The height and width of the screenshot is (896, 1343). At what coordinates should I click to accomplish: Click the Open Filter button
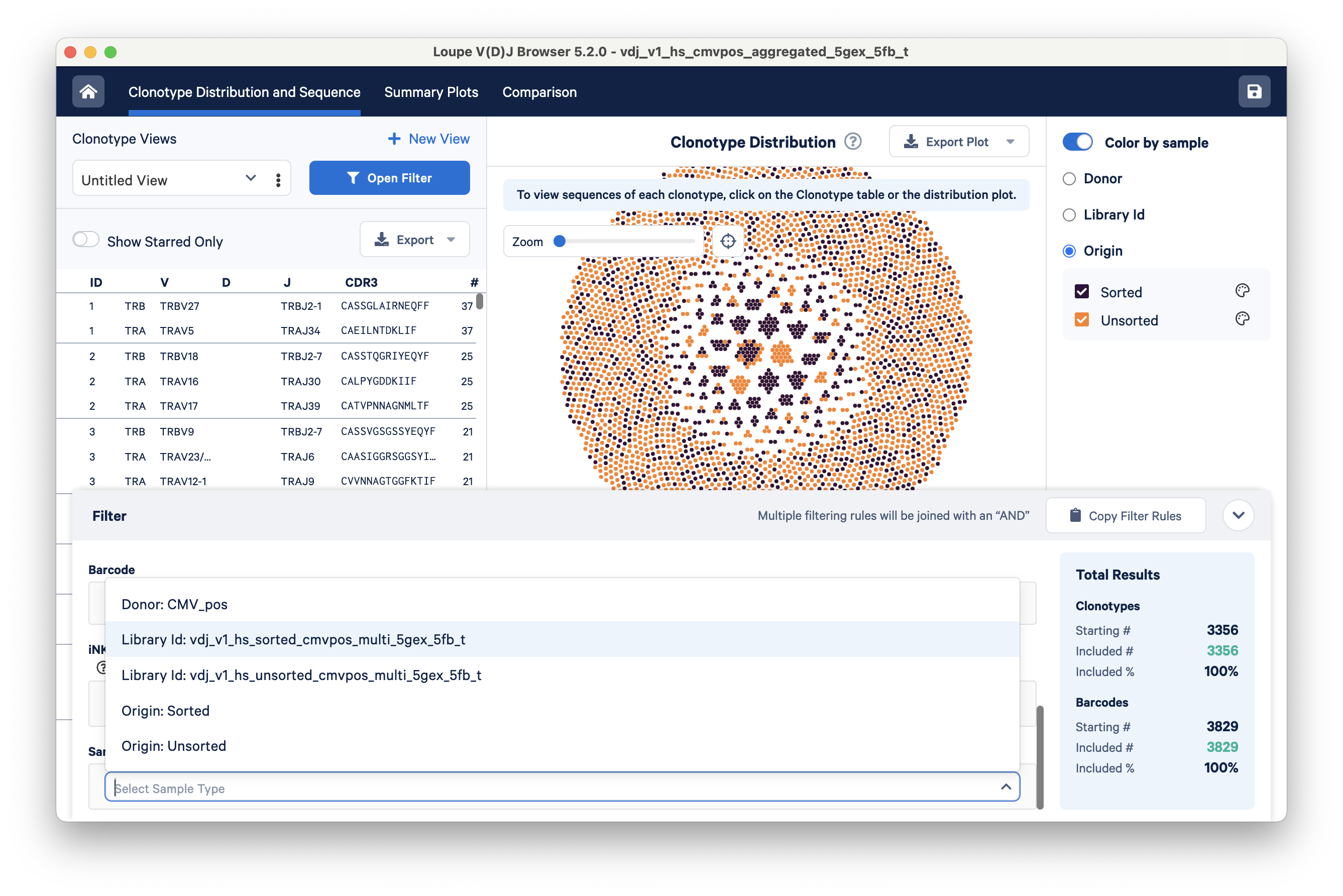coord(389,178)
